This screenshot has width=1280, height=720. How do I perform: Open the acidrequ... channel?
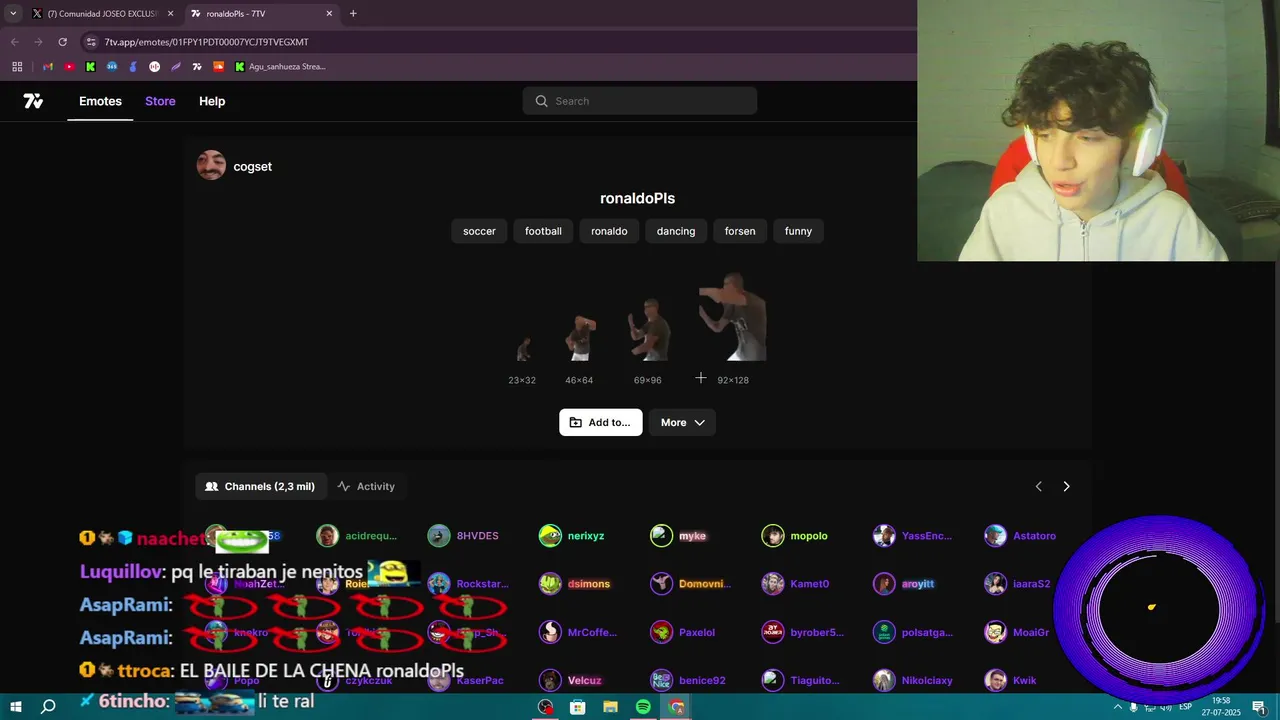pyautogui.click(x=357, y=536)
